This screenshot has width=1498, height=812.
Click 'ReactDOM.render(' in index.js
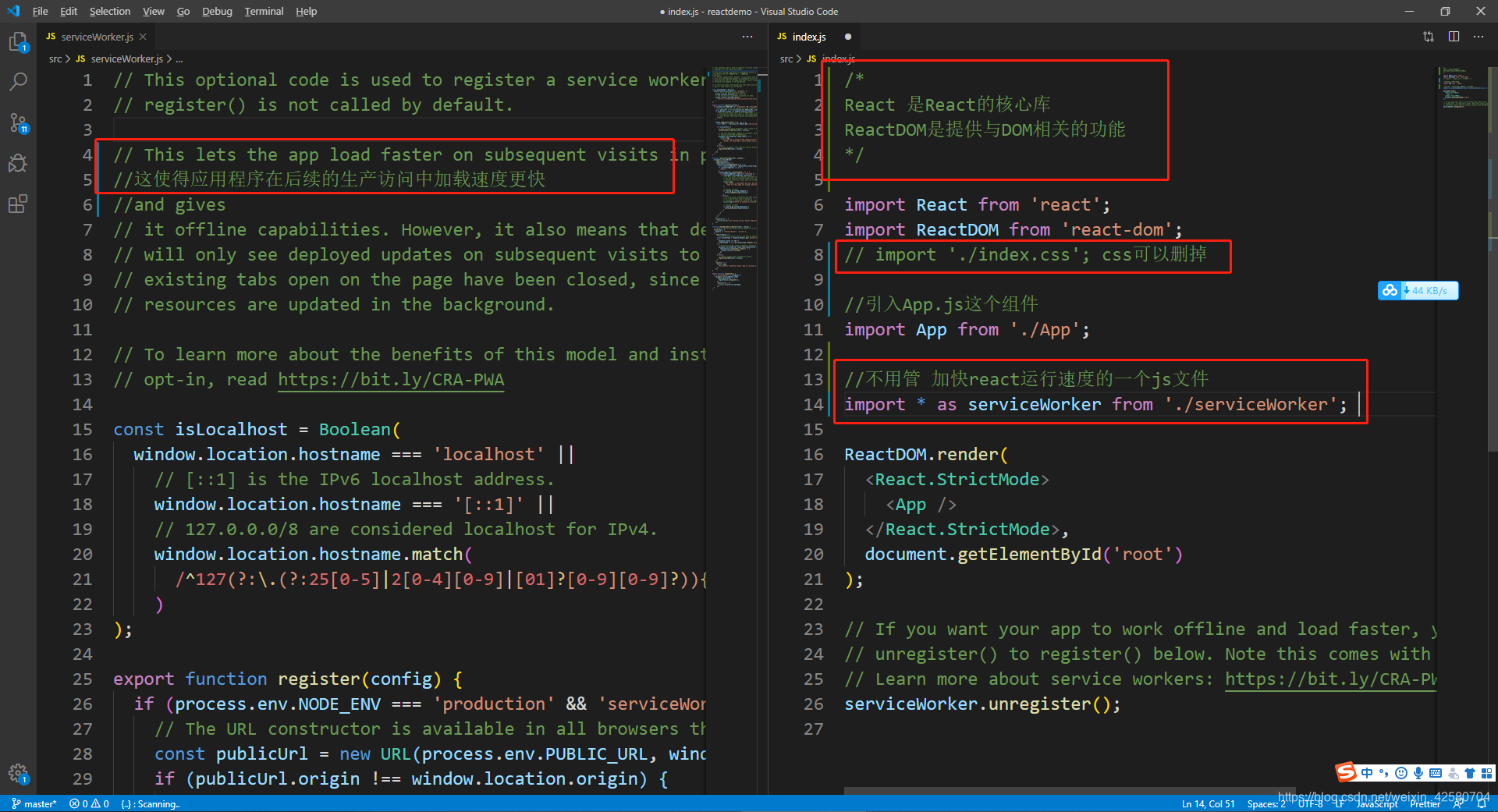[926, 455]
